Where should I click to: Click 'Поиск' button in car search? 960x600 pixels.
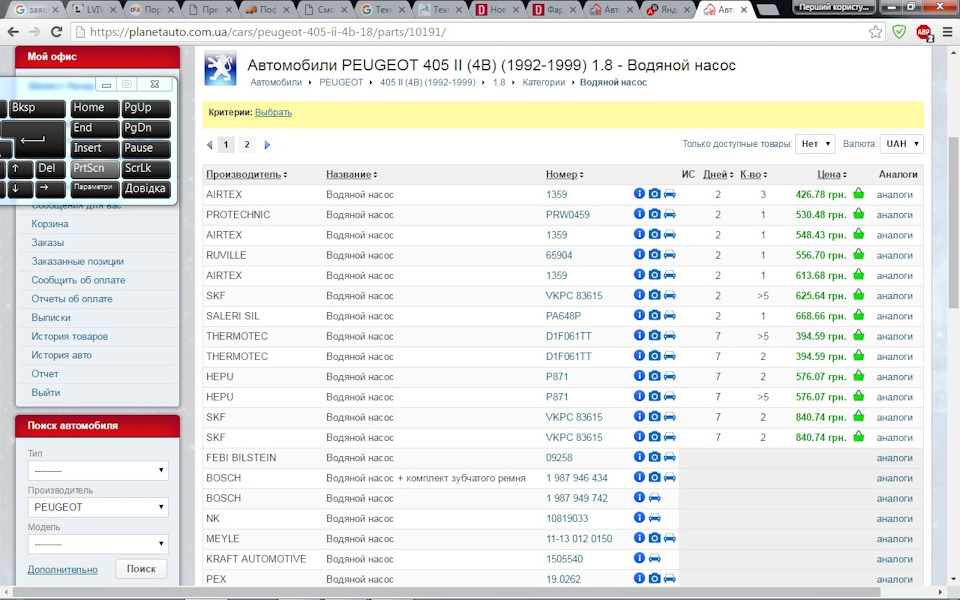141,569
